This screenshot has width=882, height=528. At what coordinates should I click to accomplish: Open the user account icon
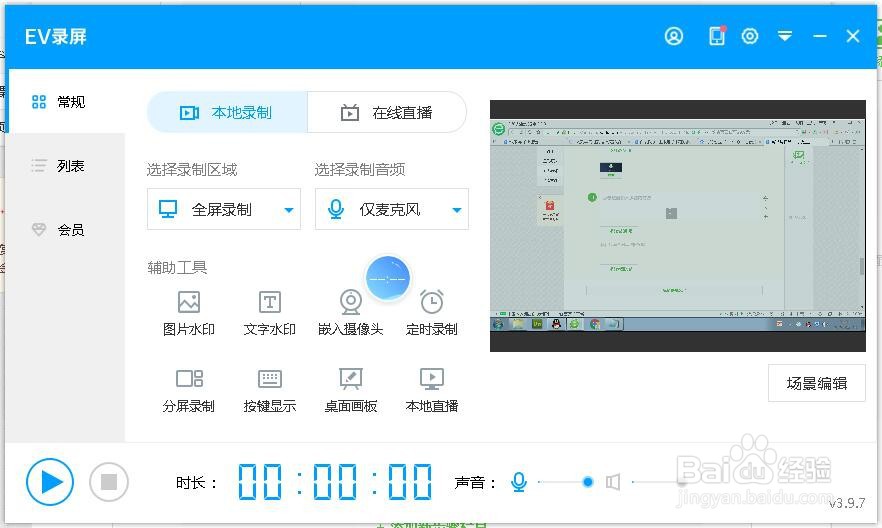coord(673,37)
